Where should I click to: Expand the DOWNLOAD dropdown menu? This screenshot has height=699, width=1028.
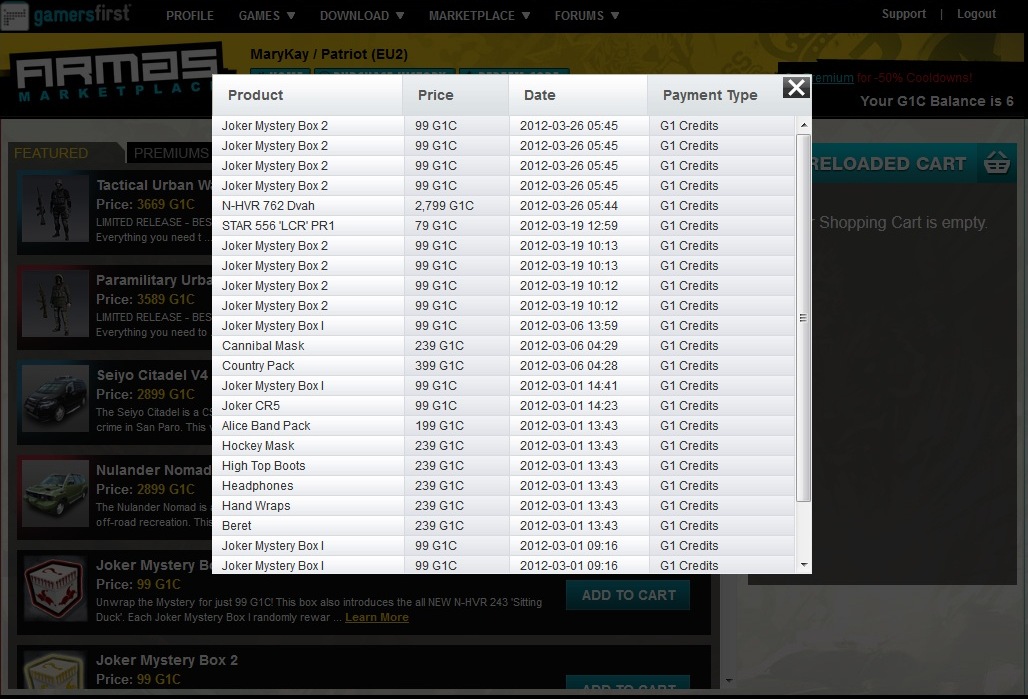click(x=362, y=16)
